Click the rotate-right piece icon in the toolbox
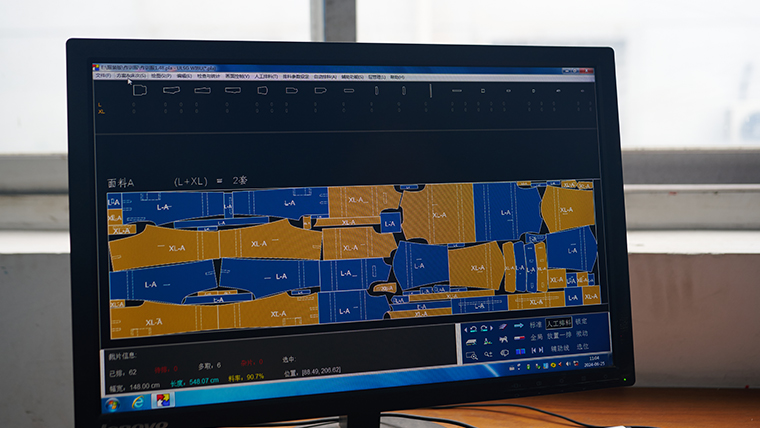The width and height of the screenshot is (760, 428). point(484,329)
